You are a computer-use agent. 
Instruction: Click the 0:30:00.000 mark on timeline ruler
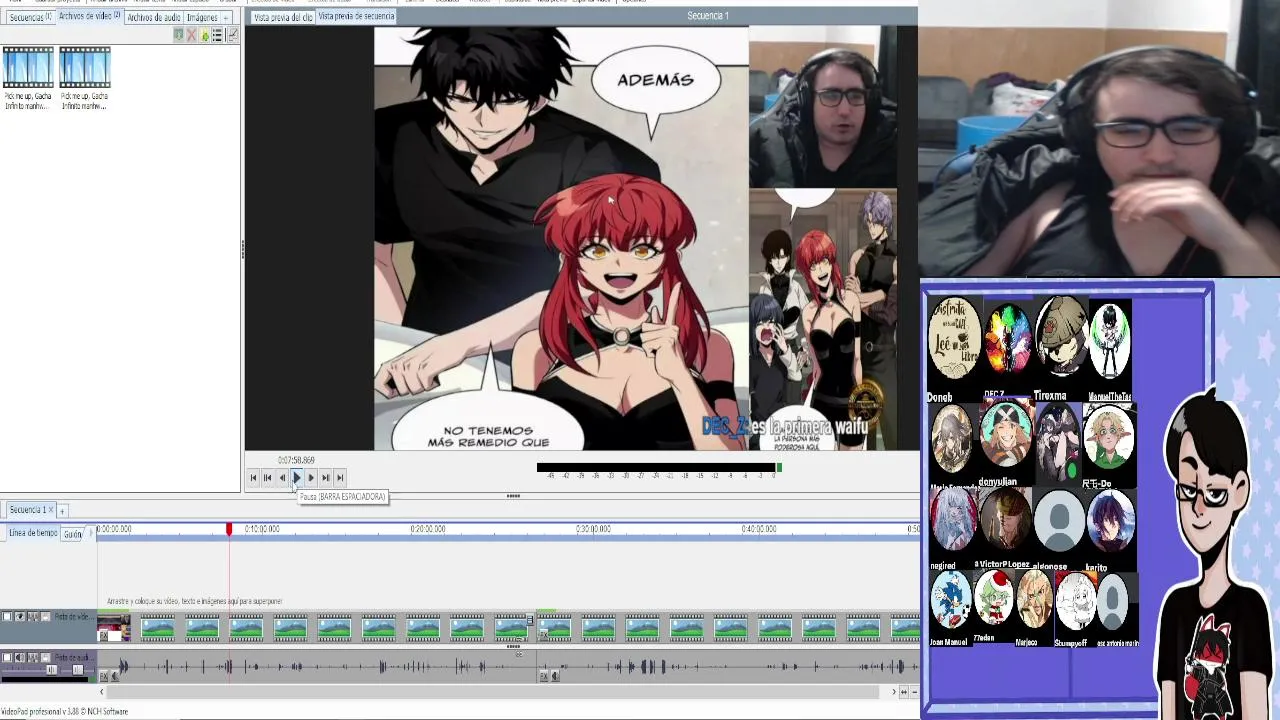[593, 529]
